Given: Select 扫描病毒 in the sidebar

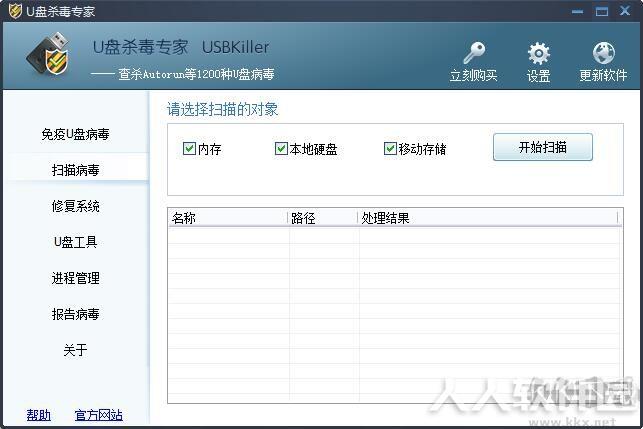Looking at the screenshot, I should [x=75, y=170].
